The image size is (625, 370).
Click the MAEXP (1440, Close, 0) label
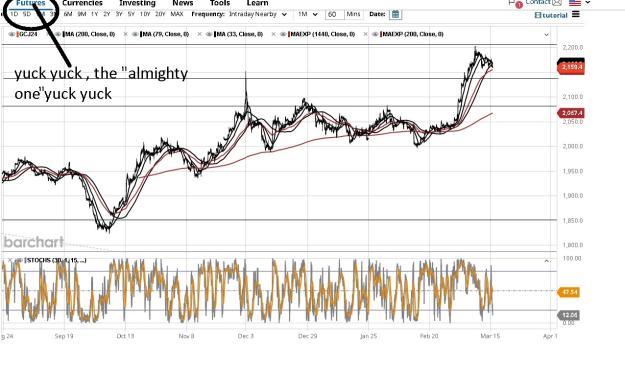pos(323,34)
